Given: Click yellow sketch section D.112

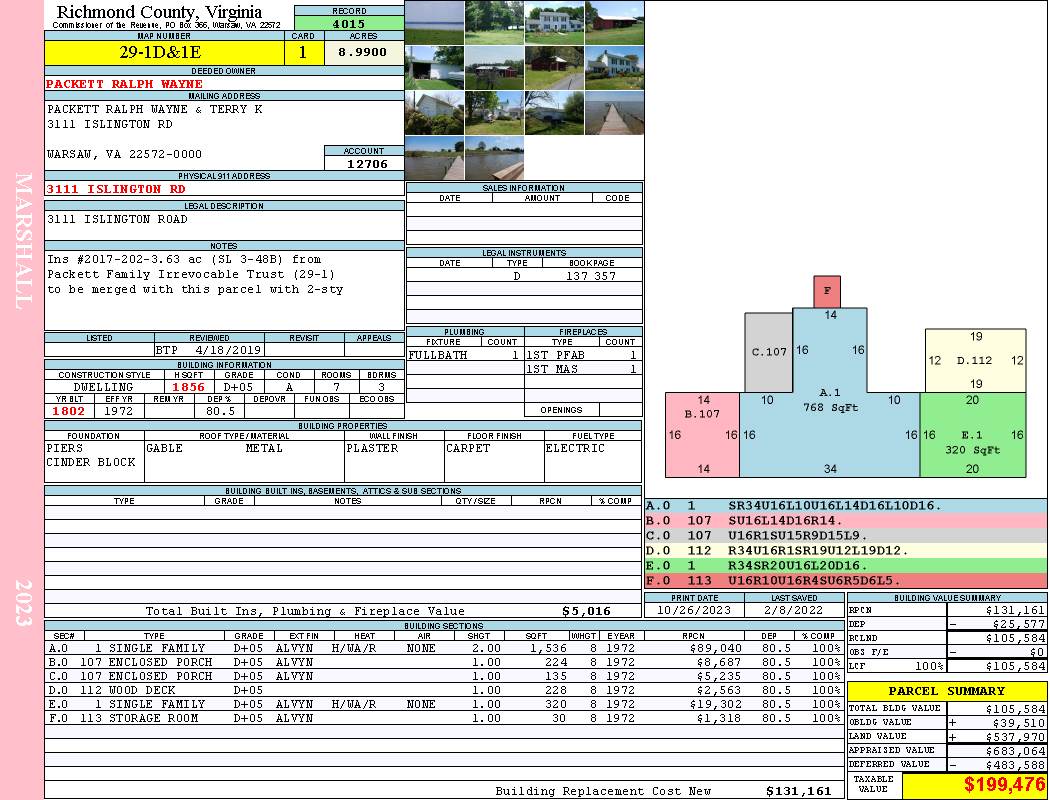Looking at the screenshot, I should (975, 360).
